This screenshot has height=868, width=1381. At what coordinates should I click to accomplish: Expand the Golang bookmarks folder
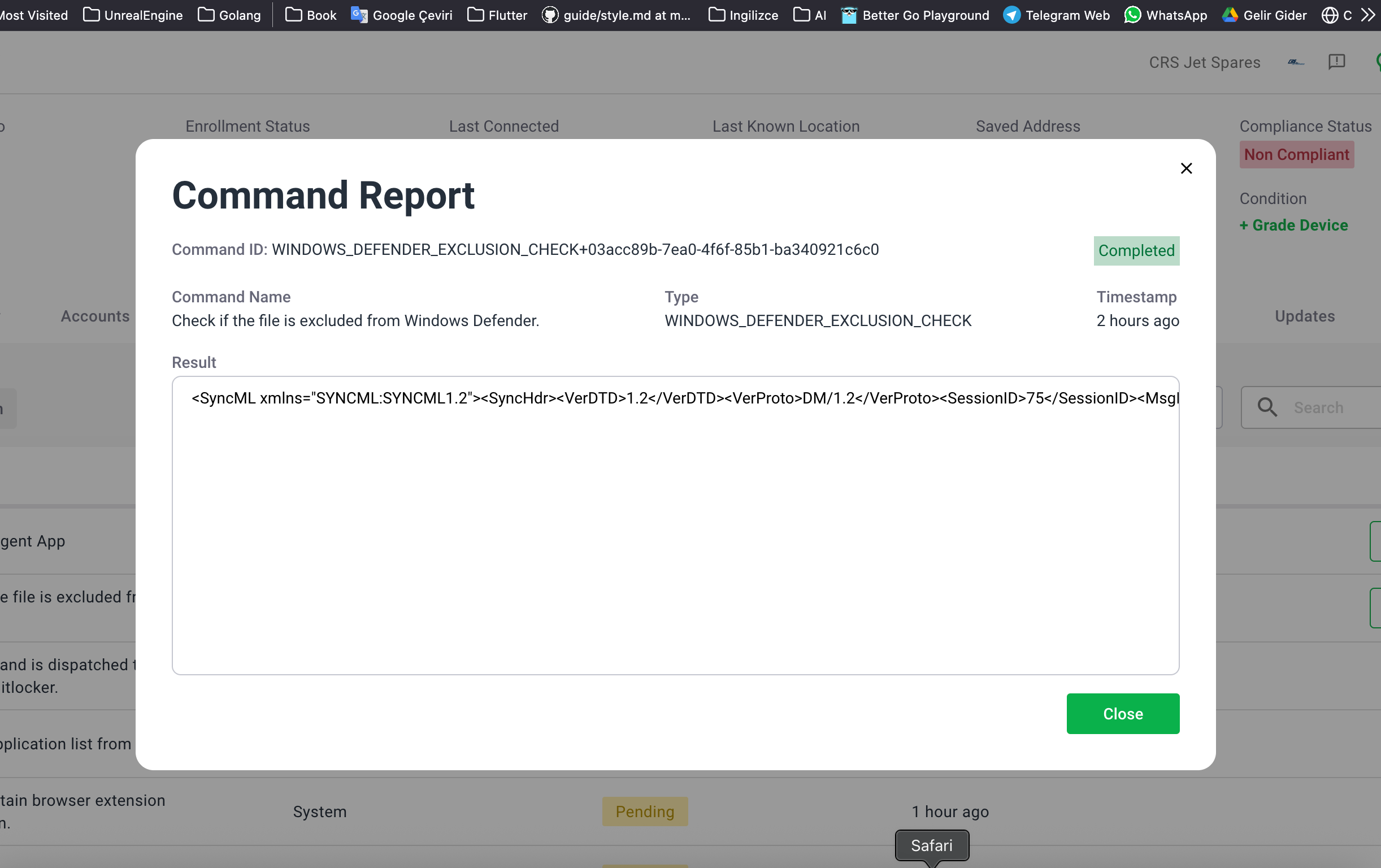coord(229,15)
